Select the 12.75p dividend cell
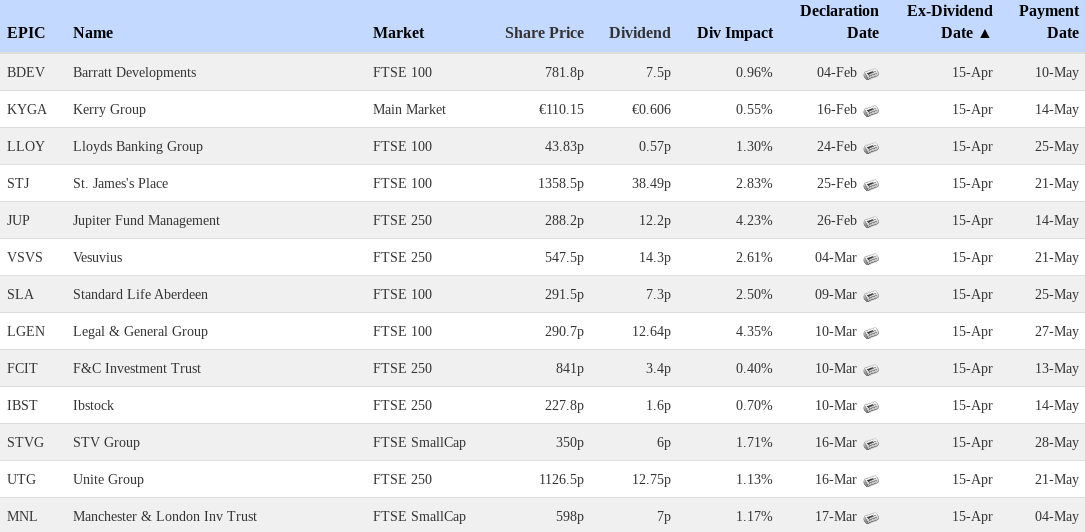 click(x=651, y=479)
